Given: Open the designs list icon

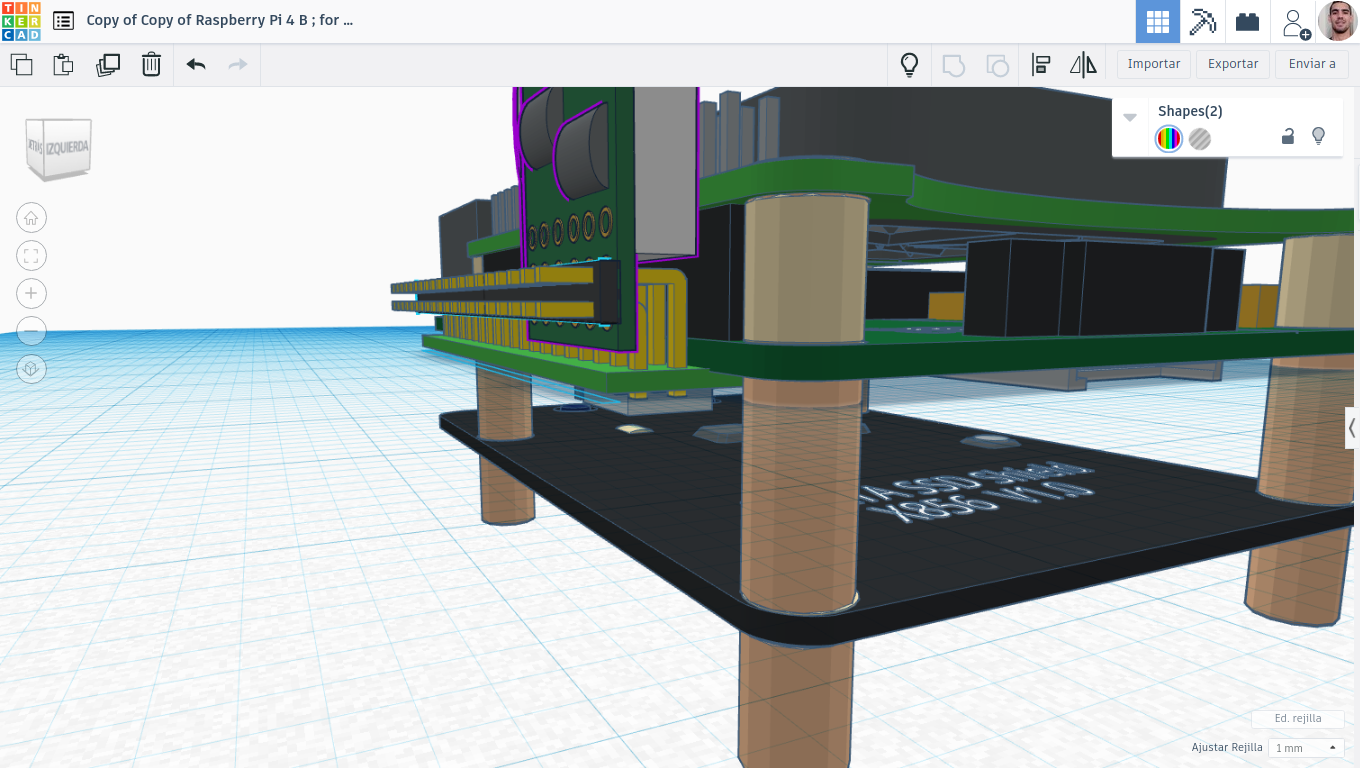Looking at the screenshot, I should 63,20.
